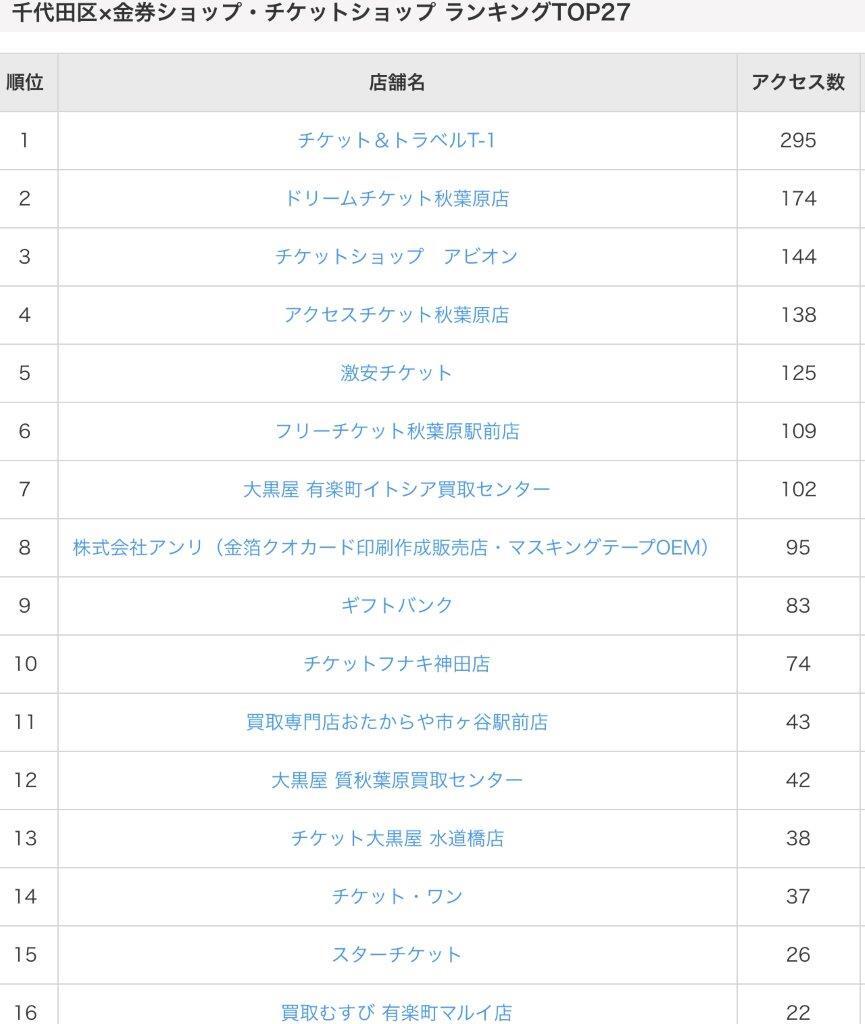Image resolution: width=865 pixels, height=1024 pixels.
Task: Click チケットショップ アビオン link
Action: pyautogui.click(x=396, y=257)
